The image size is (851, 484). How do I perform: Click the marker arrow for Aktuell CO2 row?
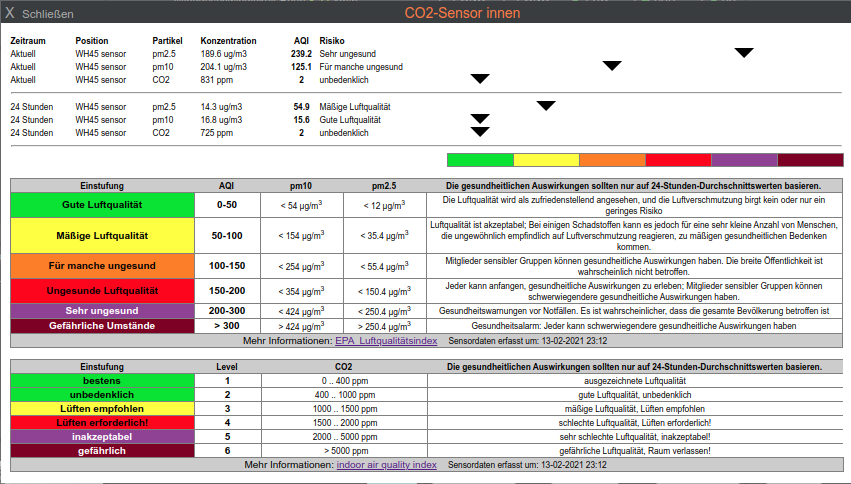[480, 79]
